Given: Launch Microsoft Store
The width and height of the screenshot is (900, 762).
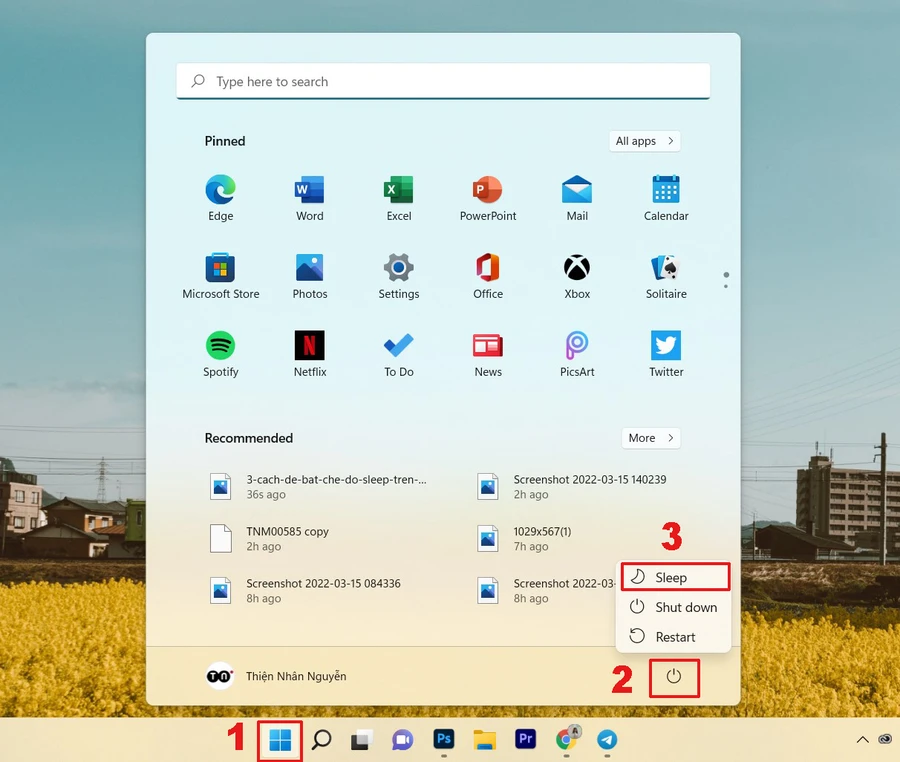Looking at the screenshot, I should (220, 276).
